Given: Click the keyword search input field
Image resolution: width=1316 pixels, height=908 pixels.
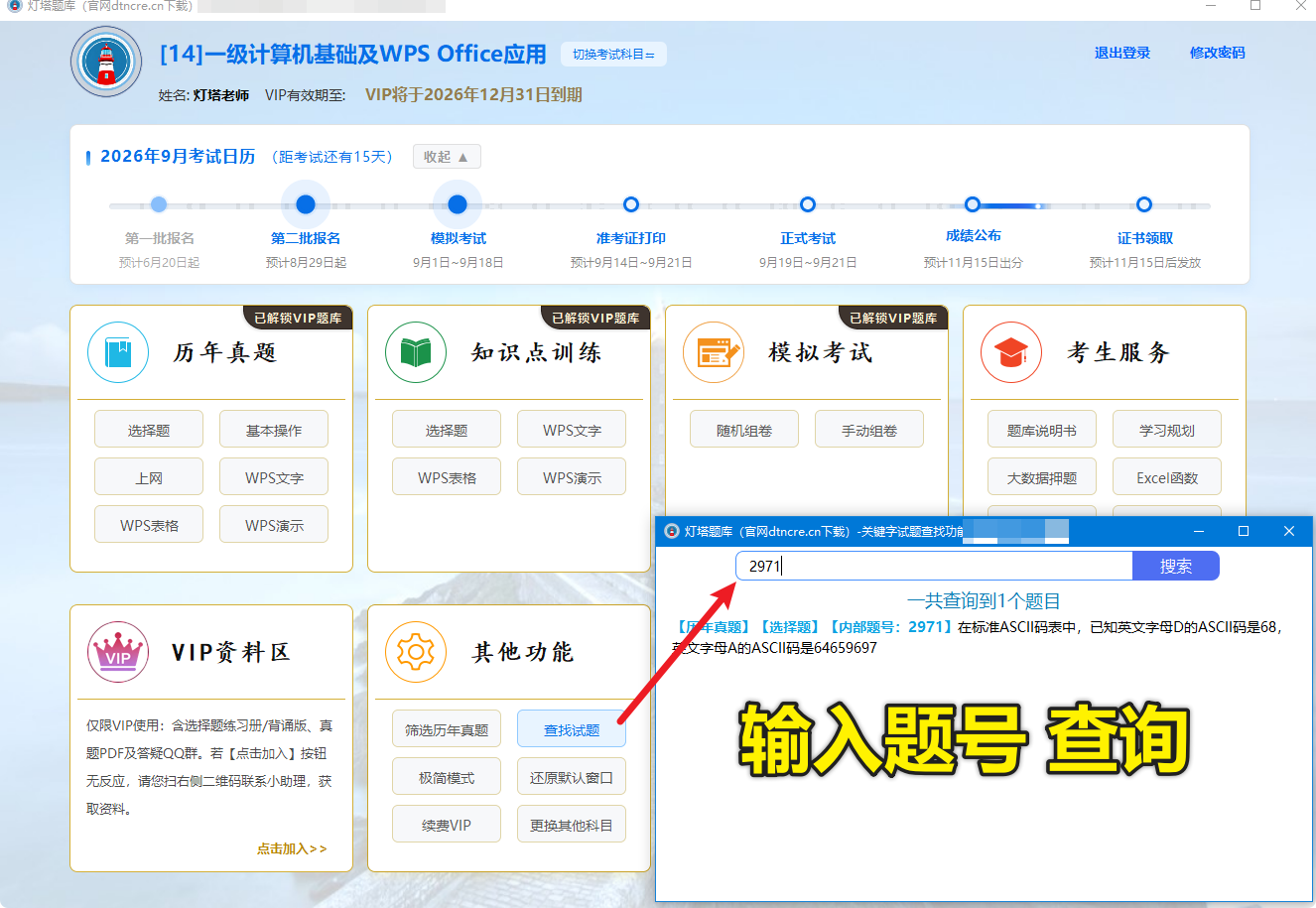Looking at the screenshot, I should point(934,566).
